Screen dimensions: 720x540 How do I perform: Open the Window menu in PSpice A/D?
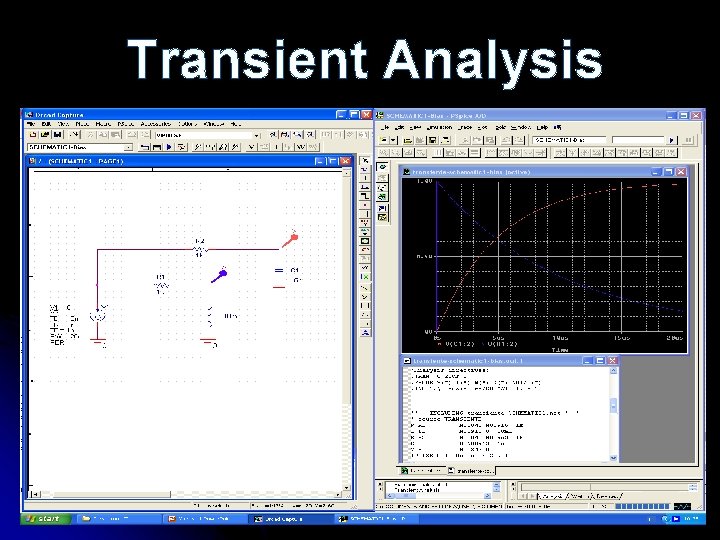coord(520,127)
